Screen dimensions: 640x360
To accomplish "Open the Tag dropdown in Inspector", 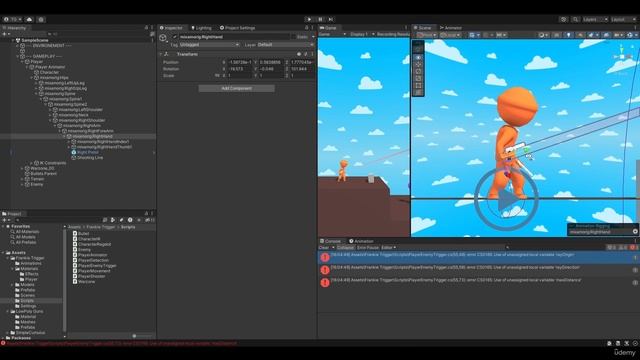I will tap(209, 44).
